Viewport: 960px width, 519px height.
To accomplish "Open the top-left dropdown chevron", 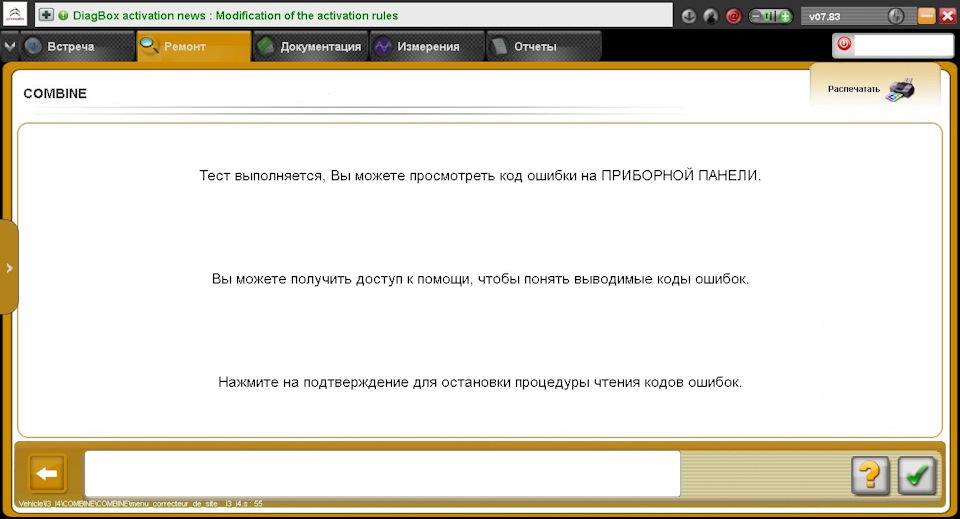I will tap(9, 46).
